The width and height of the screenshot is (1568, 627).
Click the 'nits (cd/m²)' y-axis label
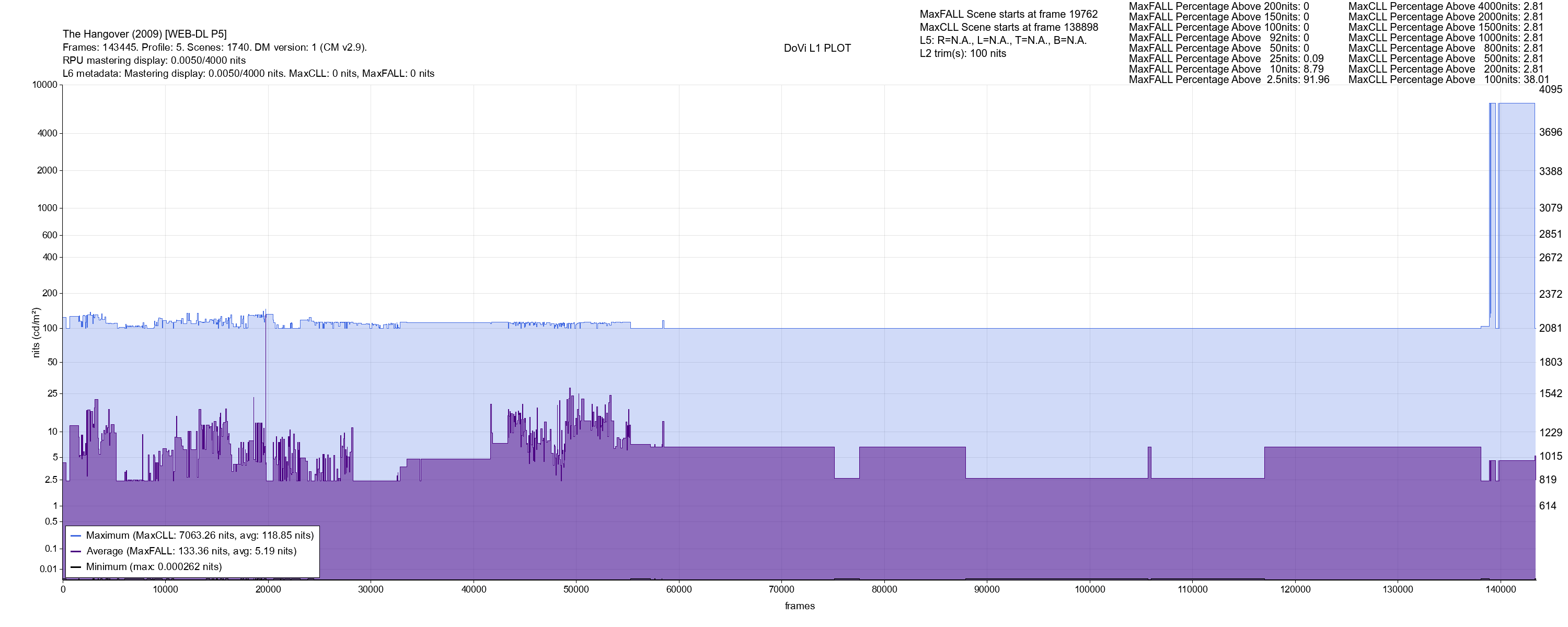36,332
